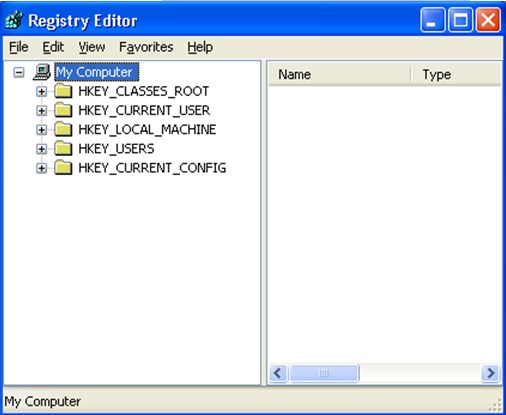Select the HKEY_USERS tree label
This screenshot has height=415, width=506.
pyautogui.click(x=116, y=149)
